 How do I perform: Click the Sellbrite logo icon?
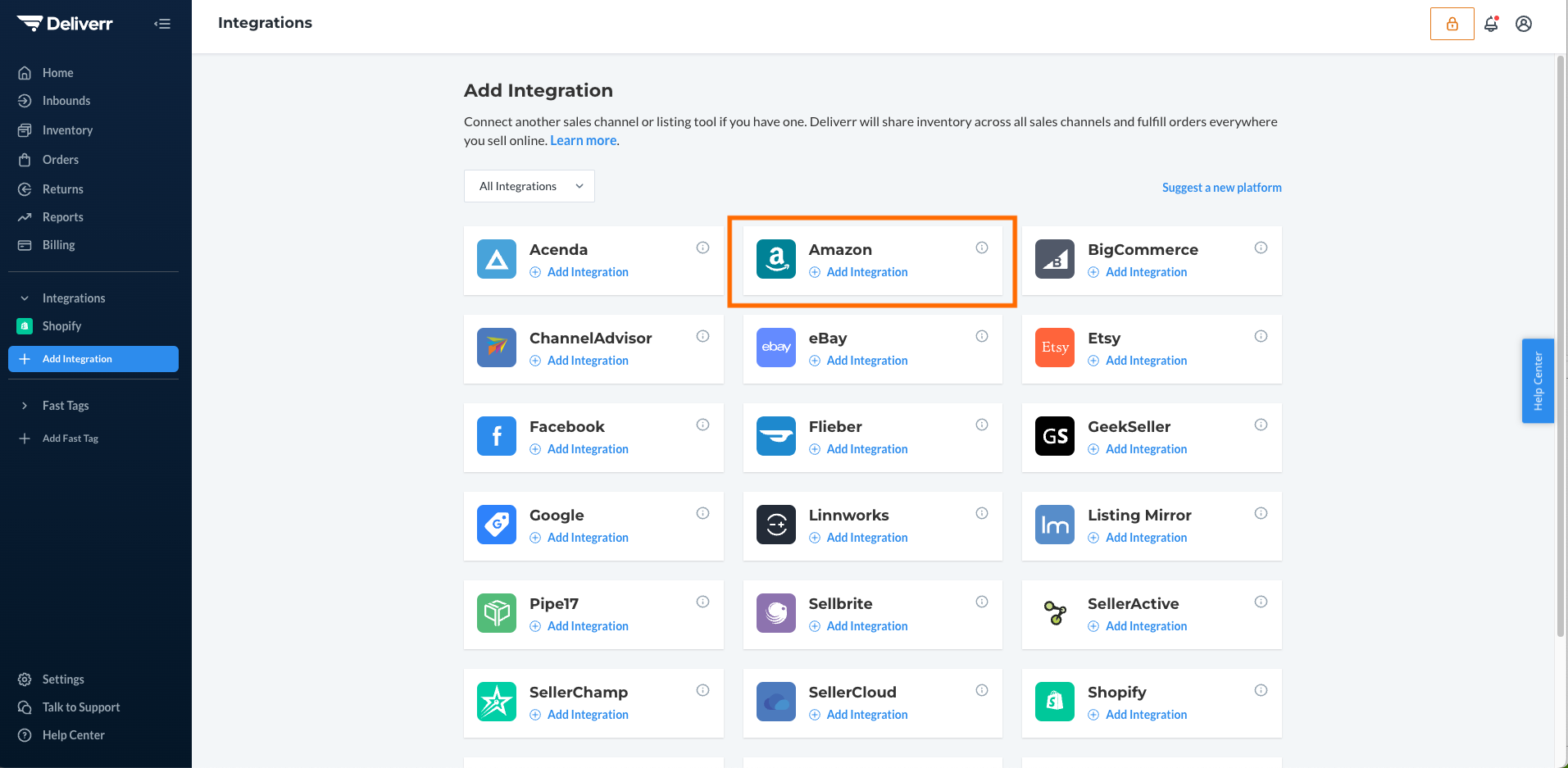point(776,613)
